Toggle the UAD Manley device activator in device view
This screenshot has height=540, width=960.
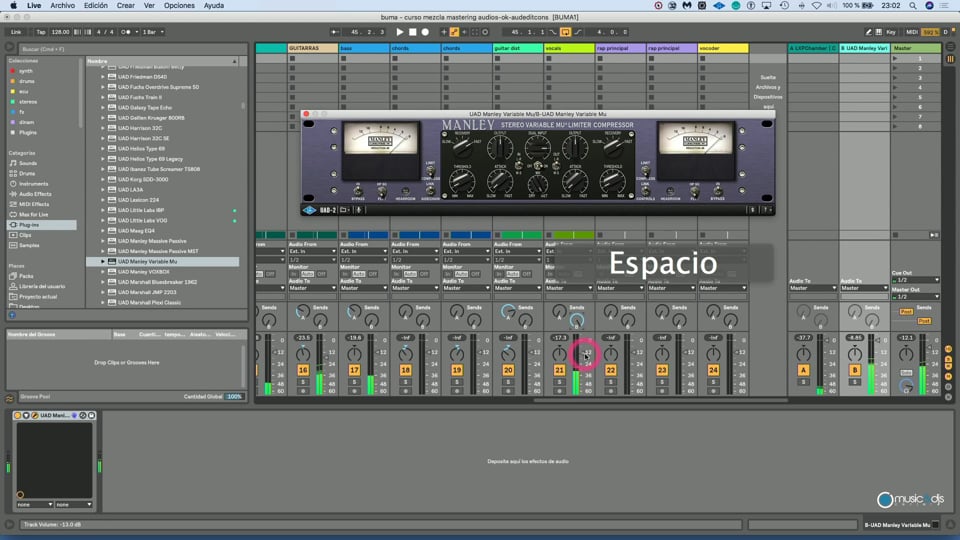18,415
